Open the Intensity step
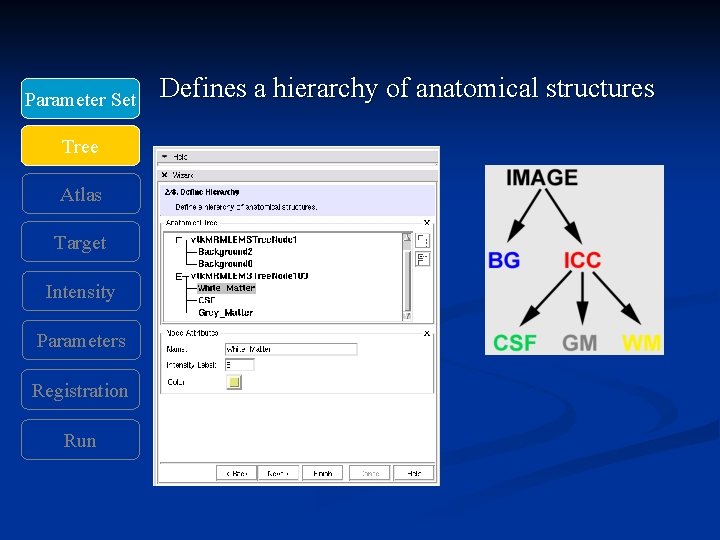Image resolution: width=720 pixels, height=540 pixels. point(81,291)
